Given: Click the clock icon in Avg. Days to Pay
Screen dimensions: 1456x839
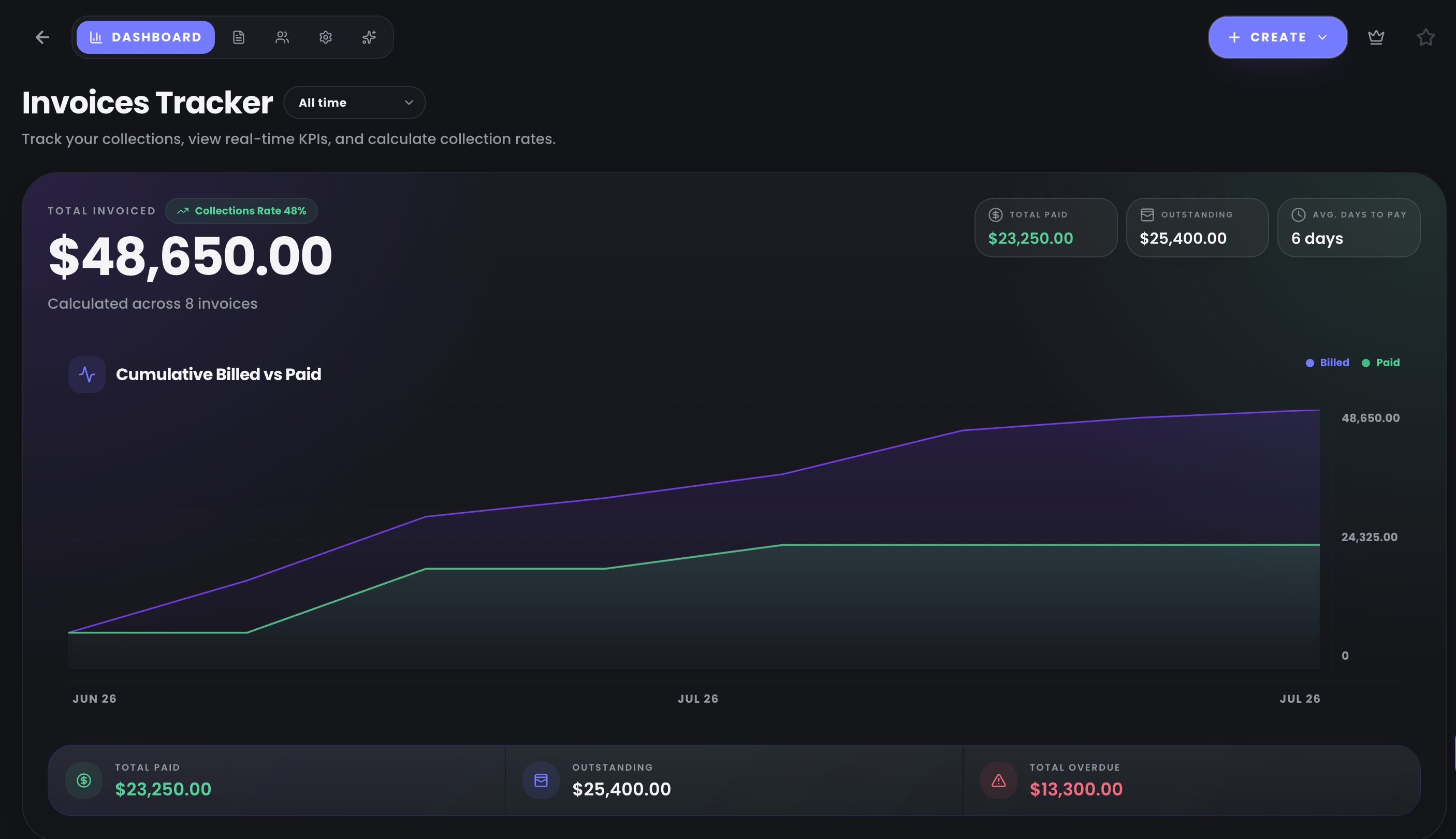Looking at the screenshot, I should coord(1298,215).
